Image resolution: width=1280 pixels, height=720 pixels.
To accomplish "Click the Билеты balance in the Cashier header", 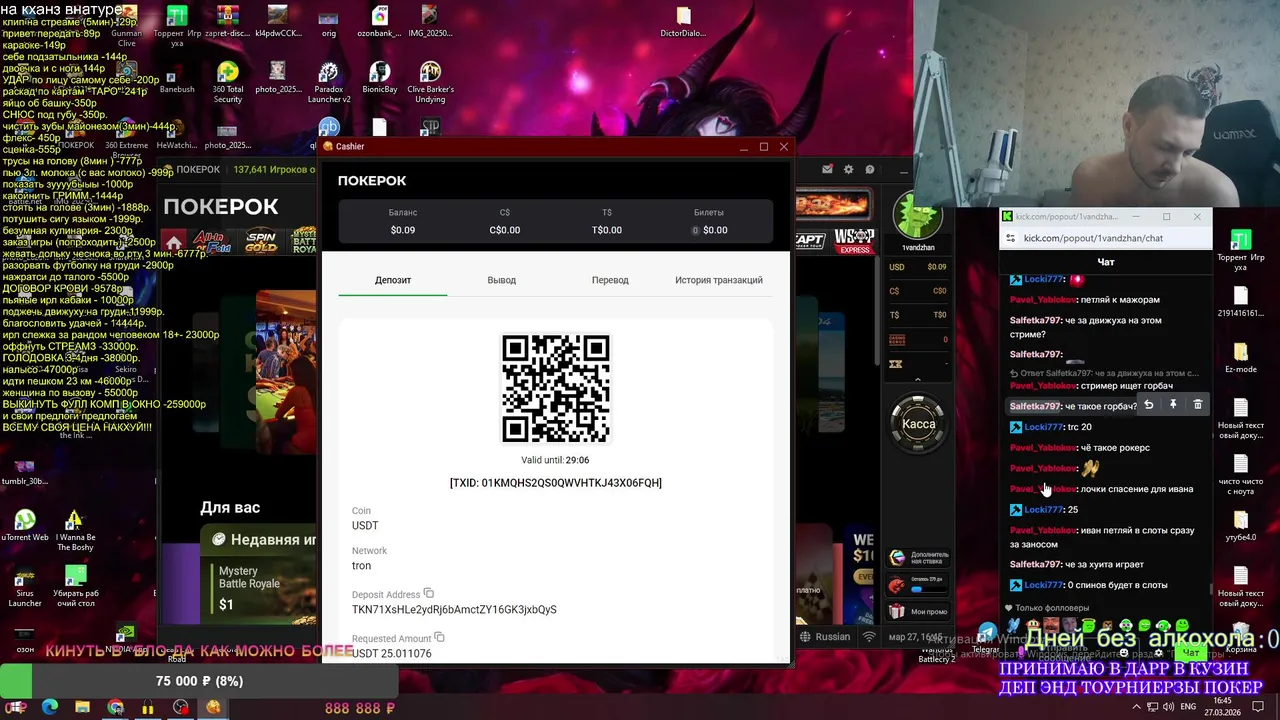I will [x=709, y=221].
